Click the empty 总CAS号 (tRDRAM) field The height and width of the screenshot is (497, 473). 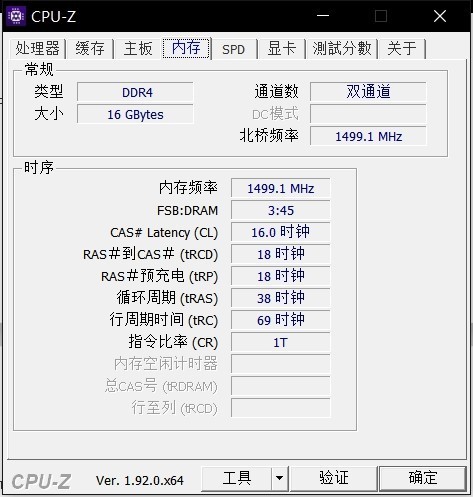click(280, 386)
